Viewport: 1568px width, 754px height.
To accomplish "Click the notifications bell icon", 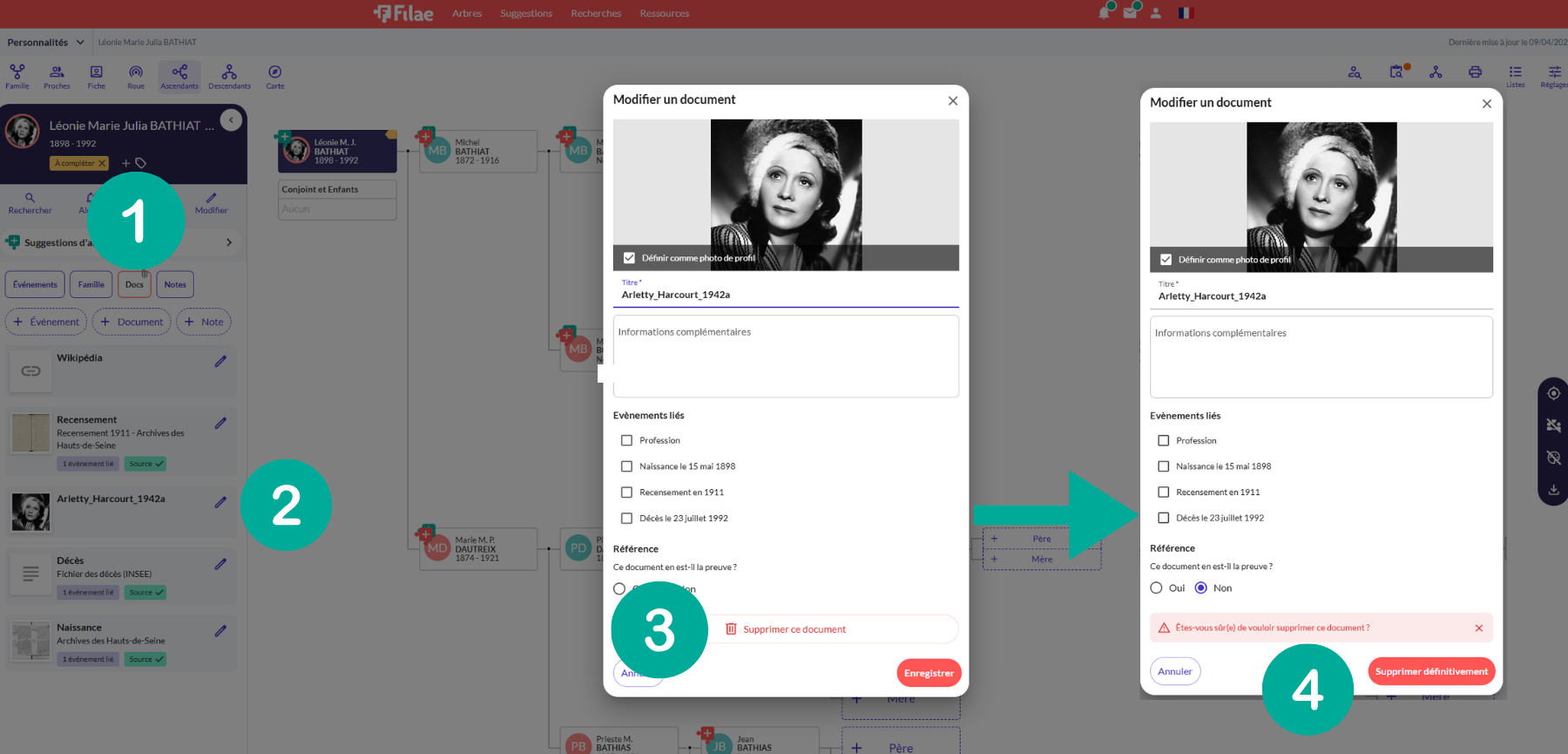I will (x=1105, y=13).
